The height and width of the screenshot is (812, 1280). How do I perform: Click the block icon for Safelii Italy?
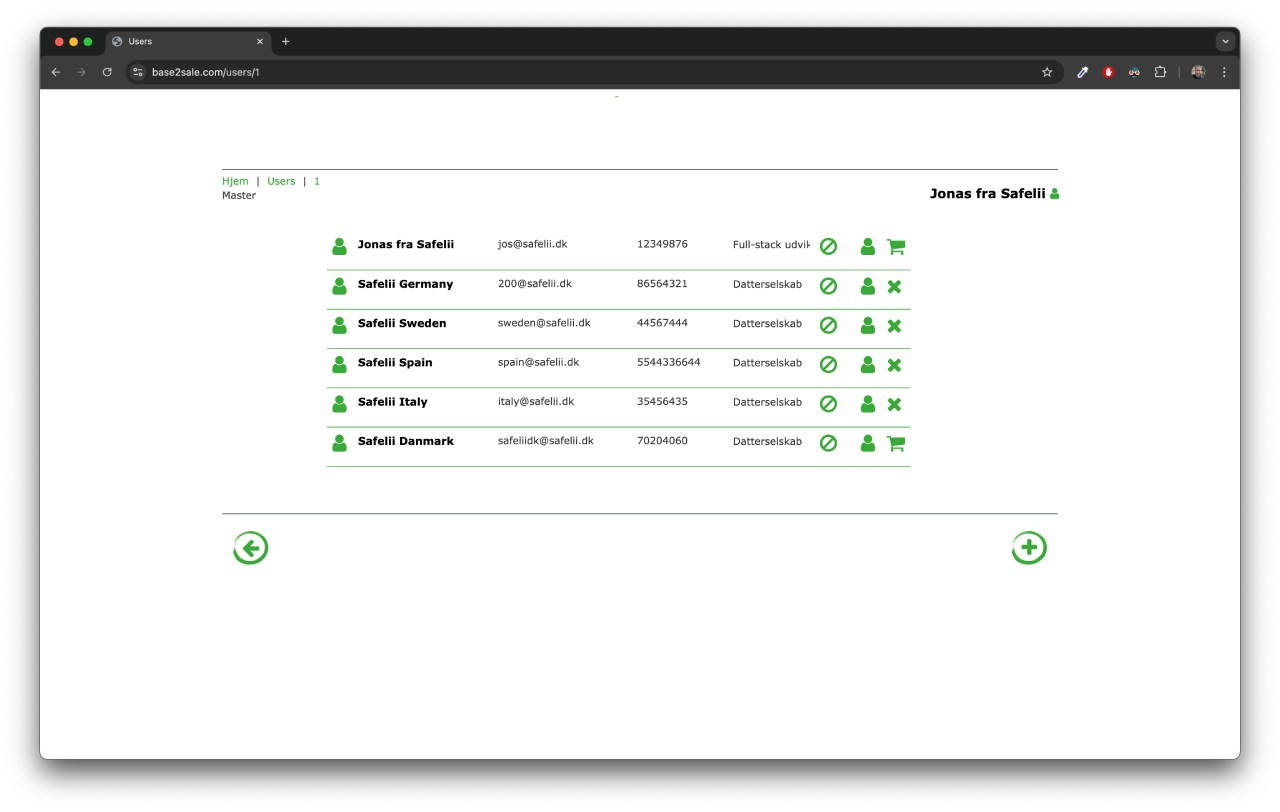828,404
